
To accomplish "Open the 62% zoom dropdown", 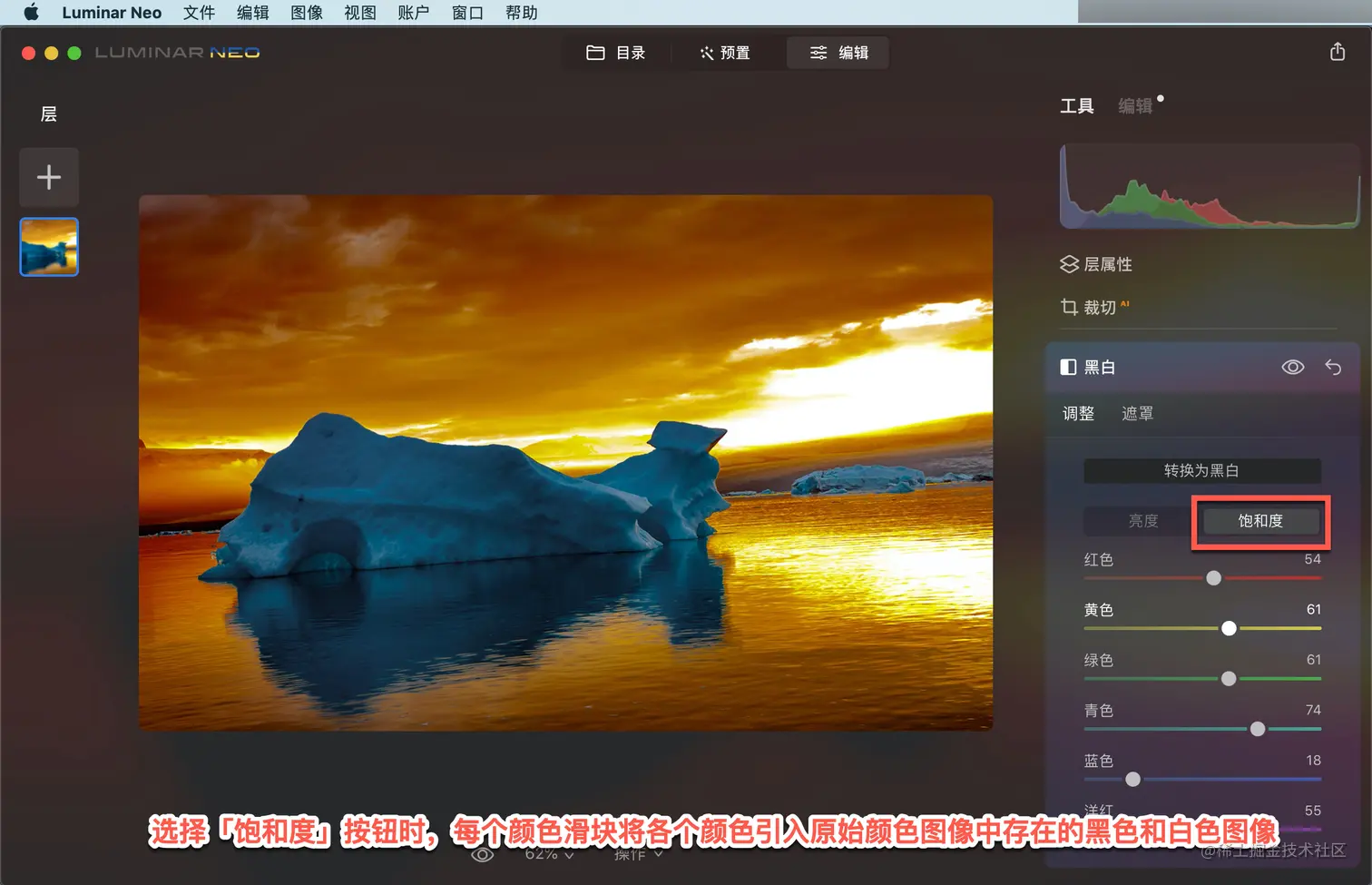I will pos(549,854).
